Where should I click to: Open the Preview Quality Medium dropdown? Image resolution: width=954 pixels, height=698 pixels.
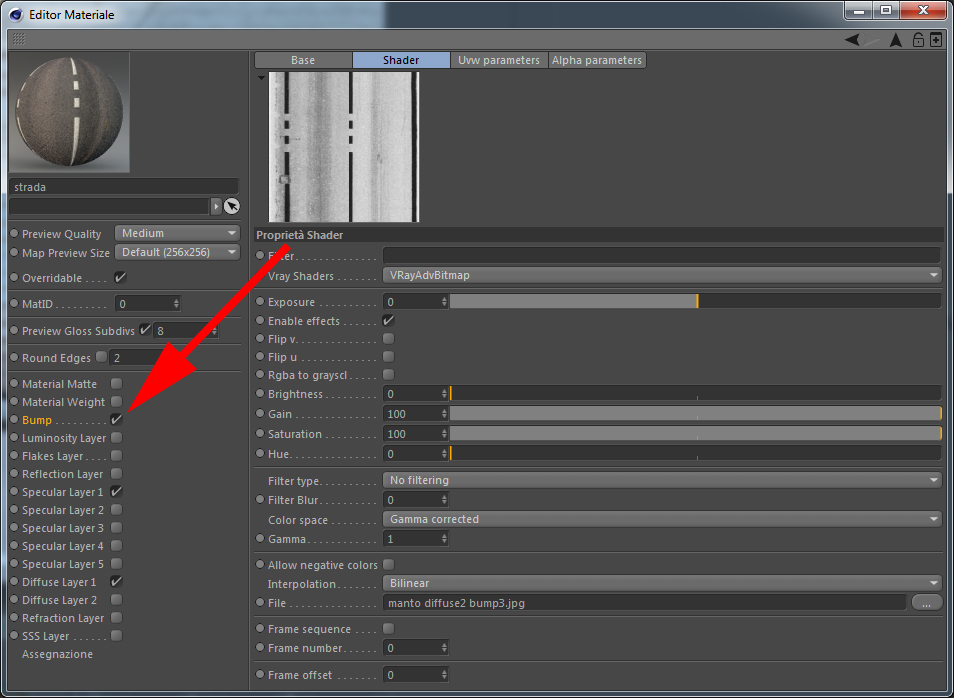click(177, 234)
